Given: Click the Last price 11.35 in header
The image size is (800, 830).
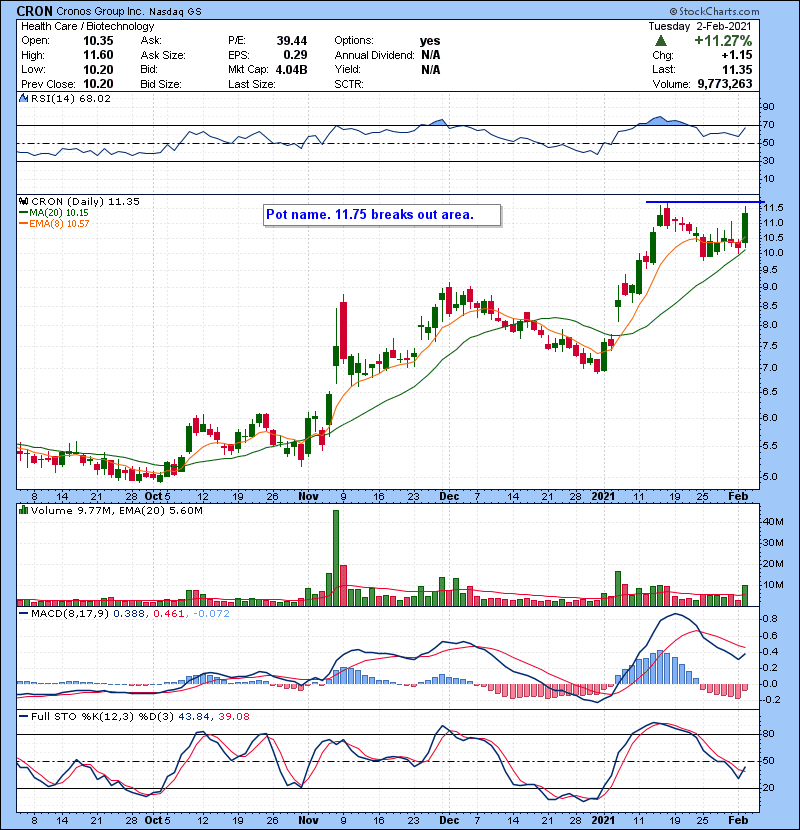Looking at the screenshot, I should [738, 70].
